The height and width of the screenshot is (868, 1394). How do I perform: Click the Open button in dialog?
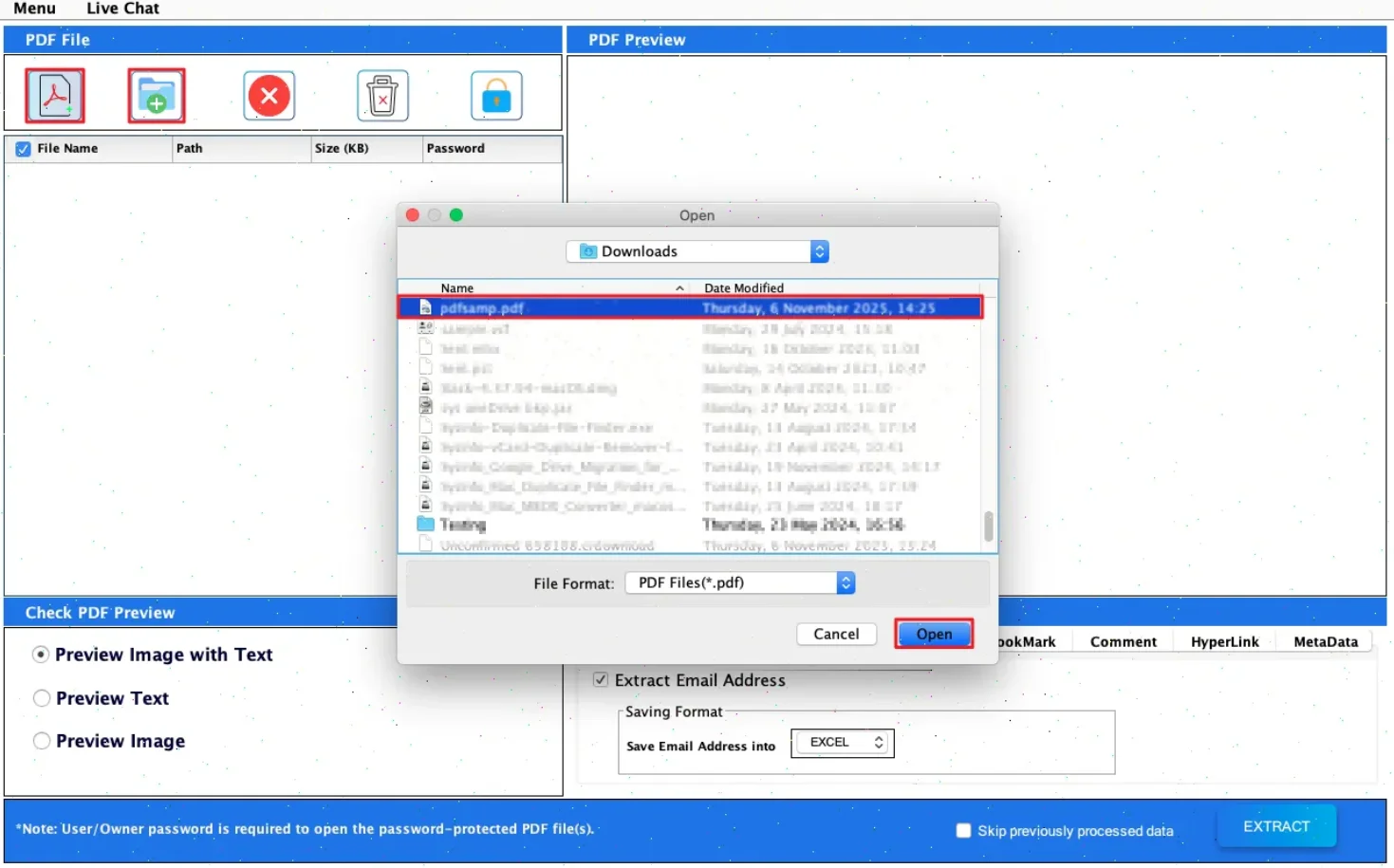click(934, 634)
